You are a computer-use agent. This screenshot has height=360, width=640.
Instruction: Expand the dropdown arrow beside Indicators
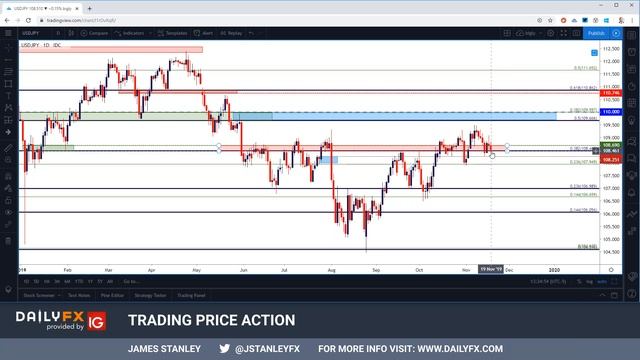click(x=150, y=33)
